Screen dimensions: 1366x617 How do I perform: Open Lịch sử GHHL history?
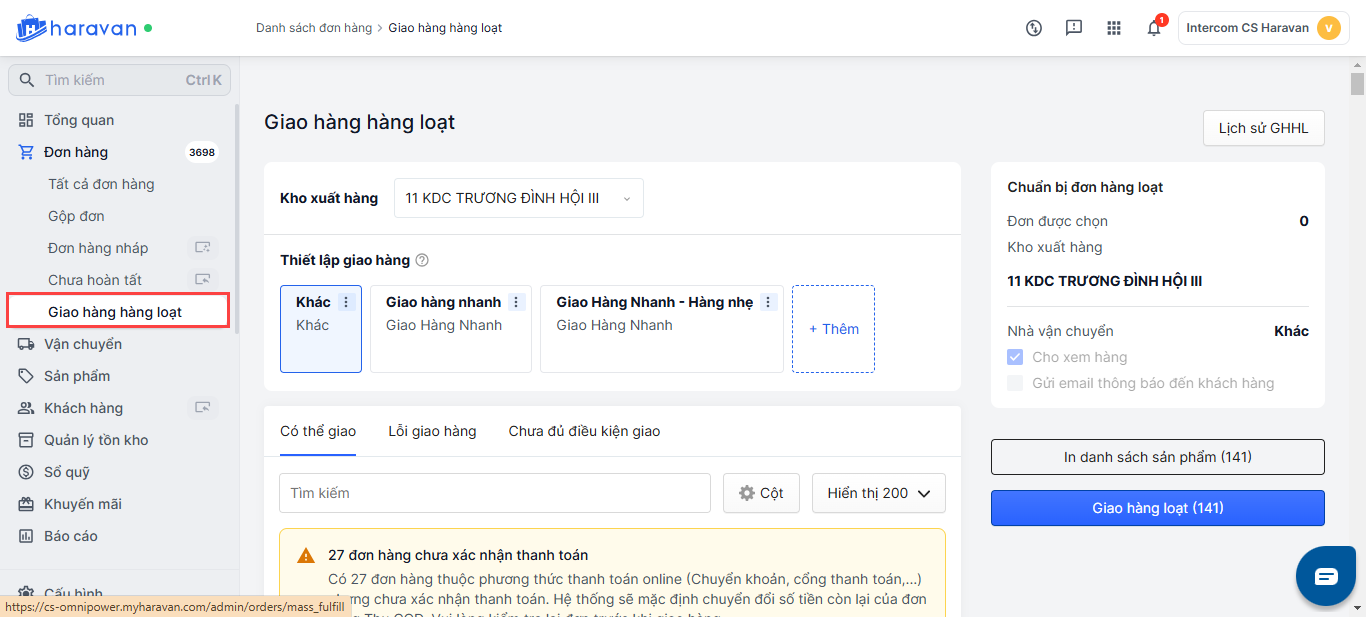tap(1263, 128)
